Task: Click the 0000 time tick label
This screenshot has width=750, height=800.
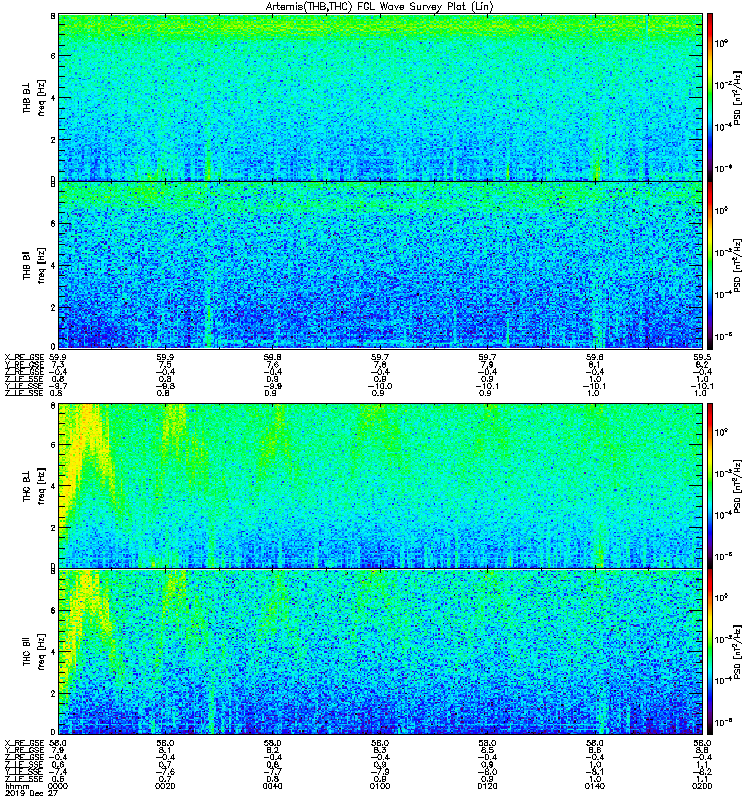Action: click(x=58, y=786)
